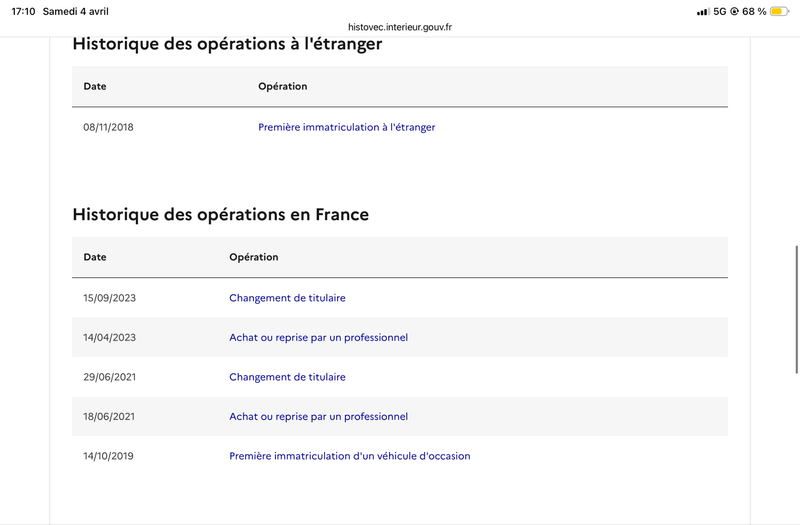Click Date header in étranger operations table
The width and height of the screenshot is (800, 525).
tap(95, 86)
